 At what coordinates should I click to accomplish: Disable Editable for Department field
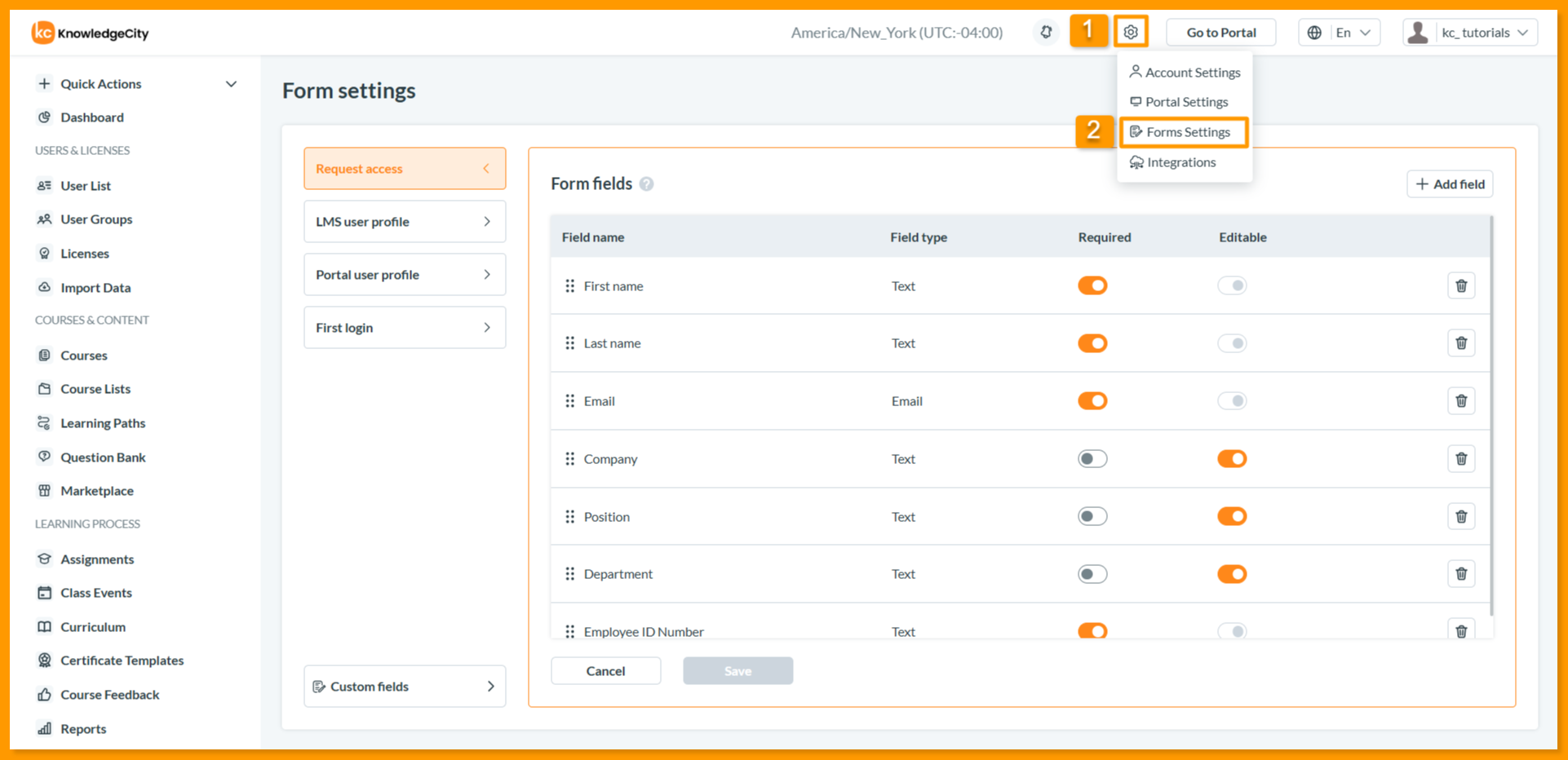1232,574
